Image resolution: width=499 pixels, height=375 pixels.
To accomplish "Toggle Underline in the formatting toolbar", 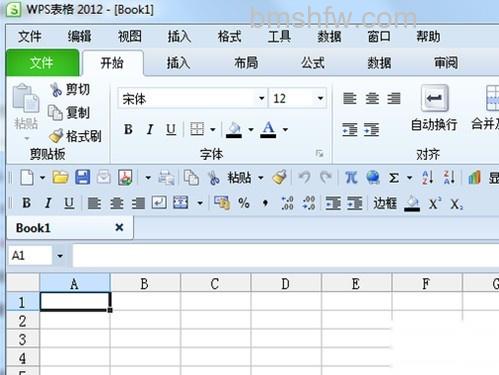I will [69, 203].
